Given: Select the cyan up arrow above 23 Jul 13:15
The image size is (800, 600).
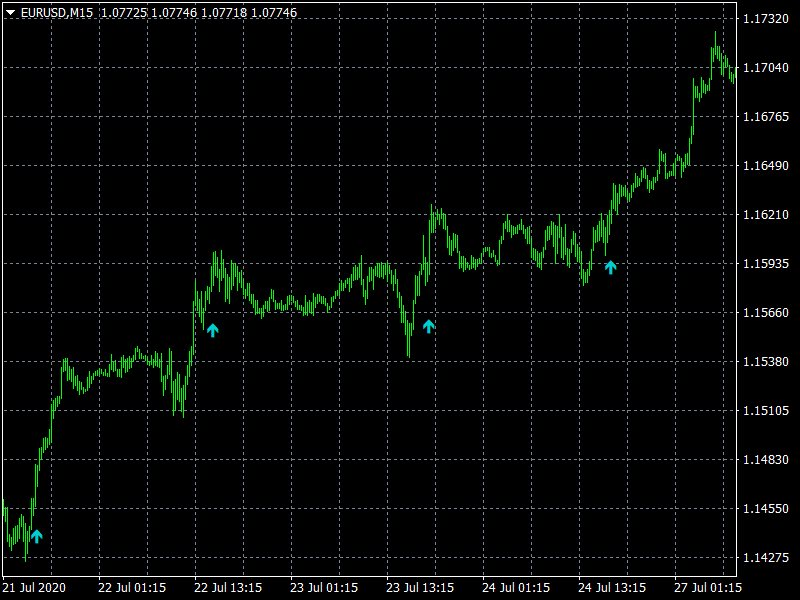Looking at the screenshot, I should pyautogui.click(x=429, y=325).
